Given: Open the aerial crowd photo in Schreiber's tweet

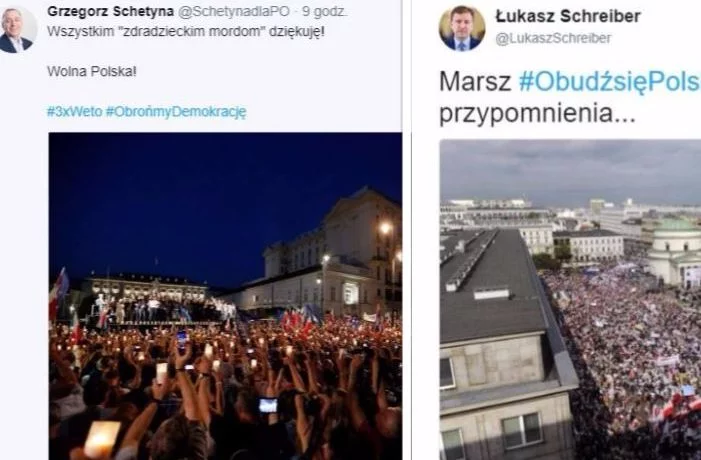Looking at the screenshot, I should tap(570, 300).
